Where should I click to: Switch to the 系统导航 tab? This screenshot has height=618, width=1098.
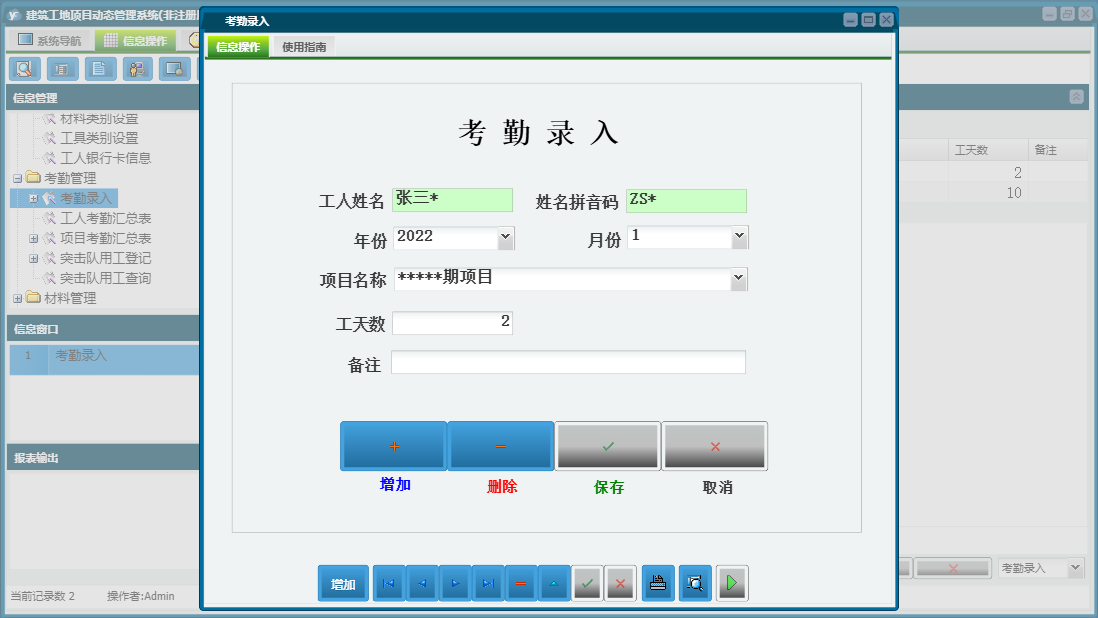coord(48,39)
